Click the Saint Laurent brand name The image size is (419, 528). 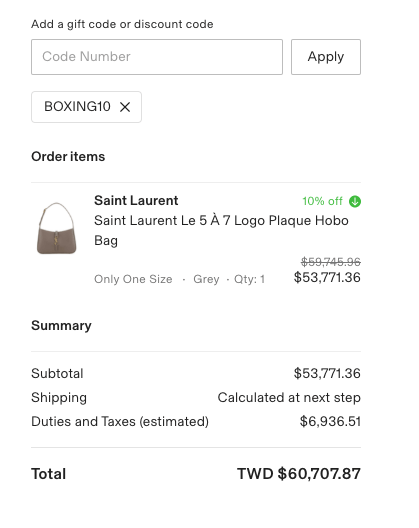136,201
